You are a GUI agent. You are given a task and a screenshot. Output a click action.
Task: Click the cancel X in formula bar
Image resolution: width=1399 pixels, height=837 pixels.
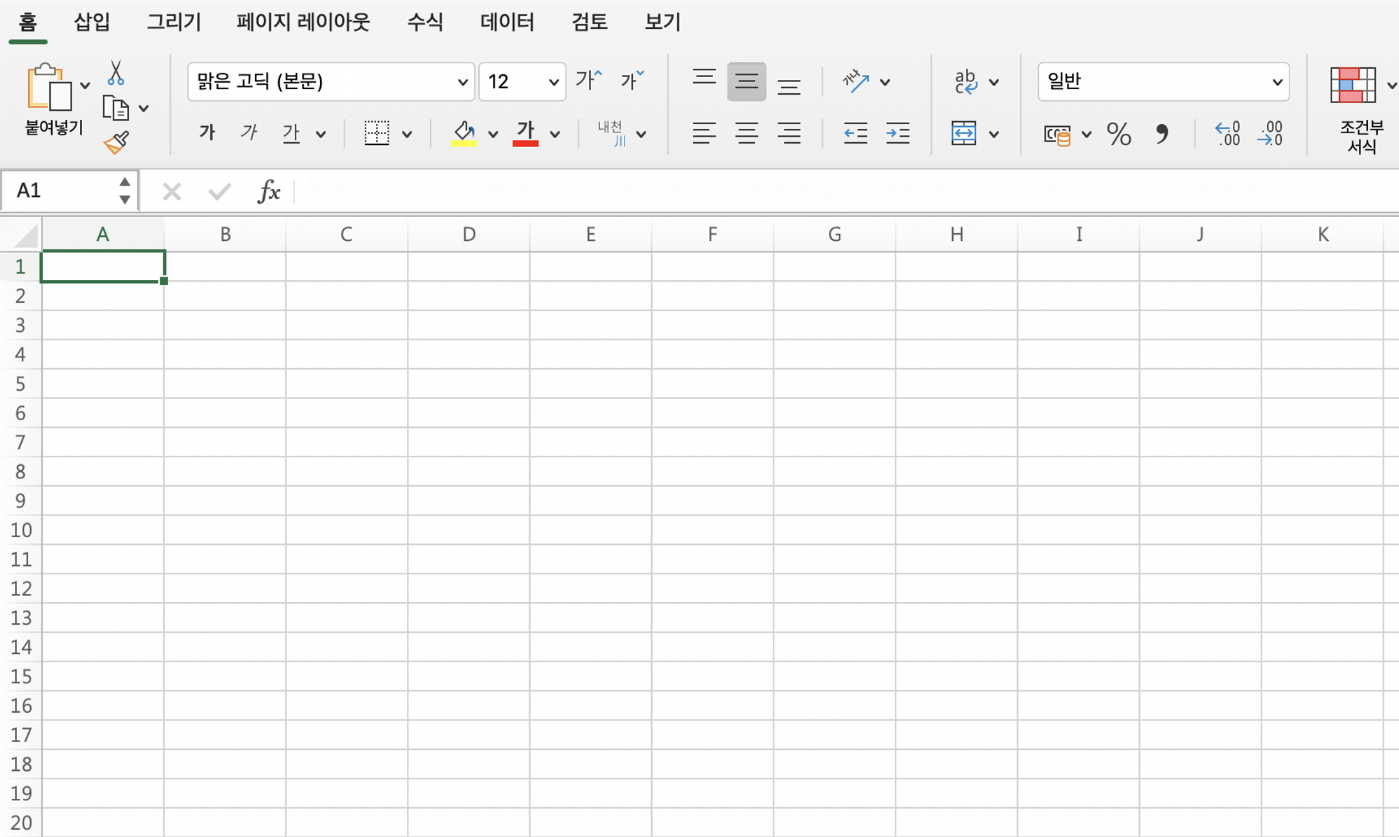[x=172, y=191]
